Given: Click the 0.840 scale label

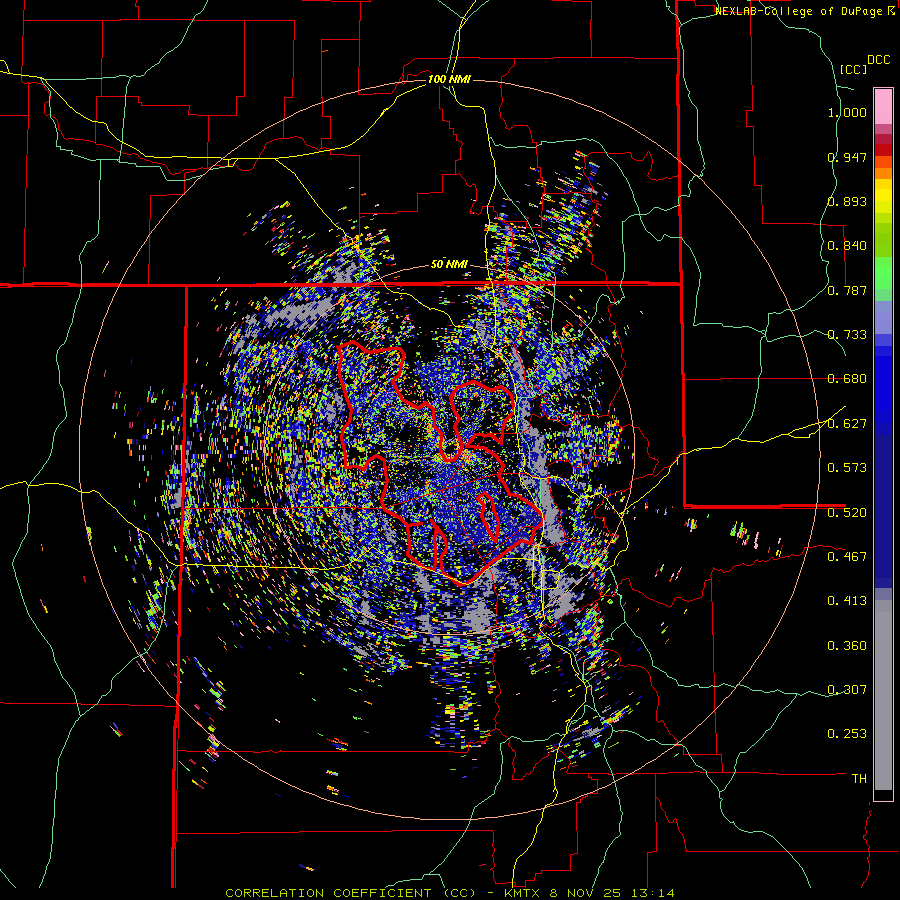Looking at the screenshot, I should point(847,246).
